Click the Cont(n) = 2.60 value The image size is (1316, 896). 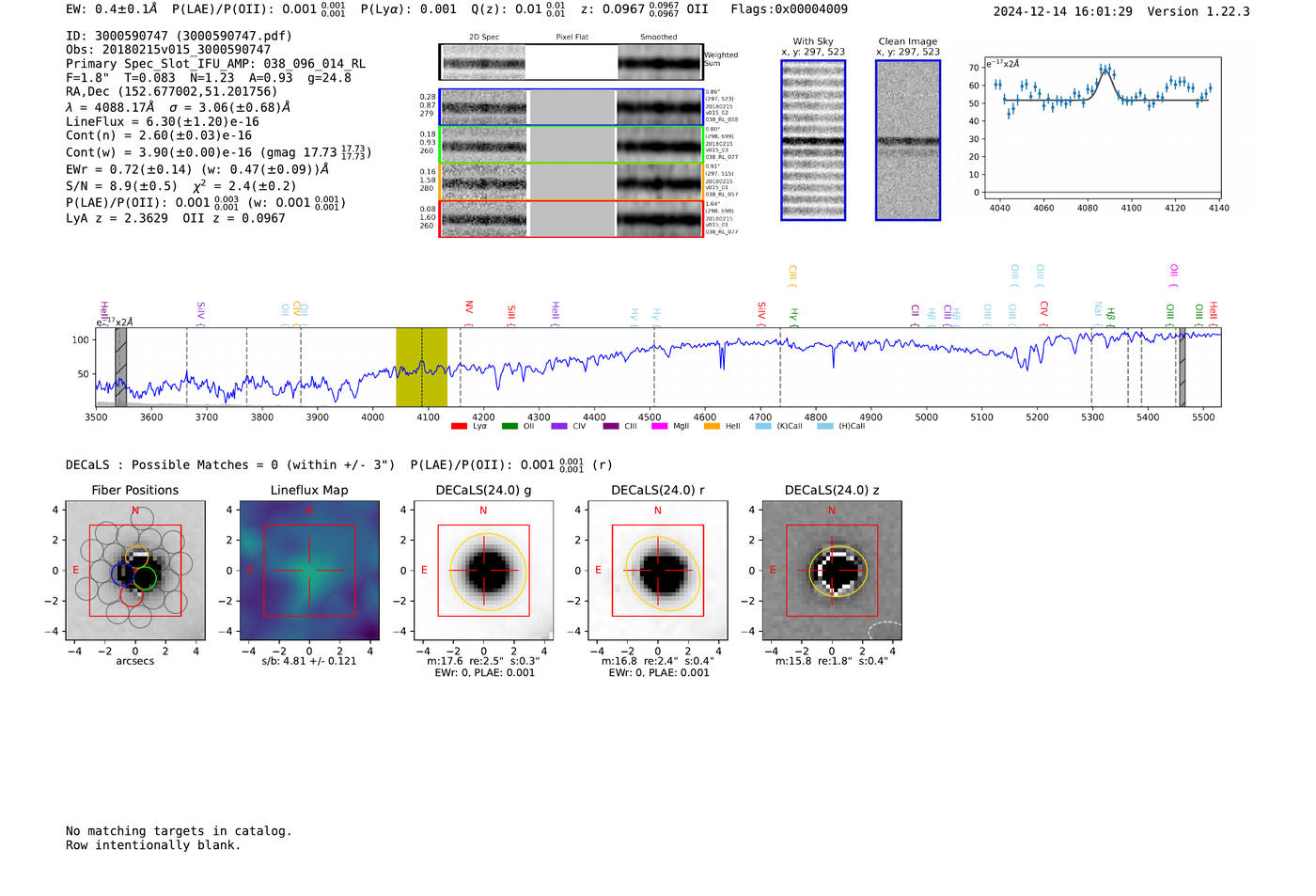(159, 135)
